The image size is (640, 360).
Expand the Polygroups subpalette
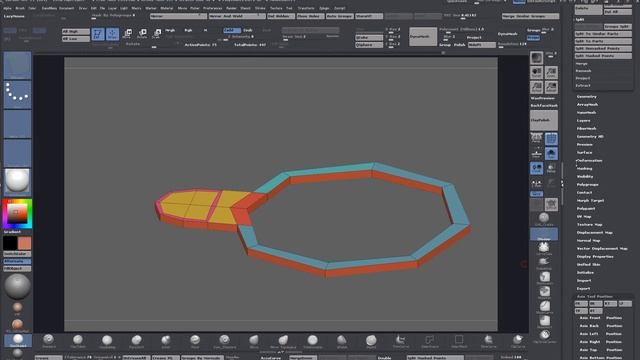pyautogui.click(x=587, y=184)
